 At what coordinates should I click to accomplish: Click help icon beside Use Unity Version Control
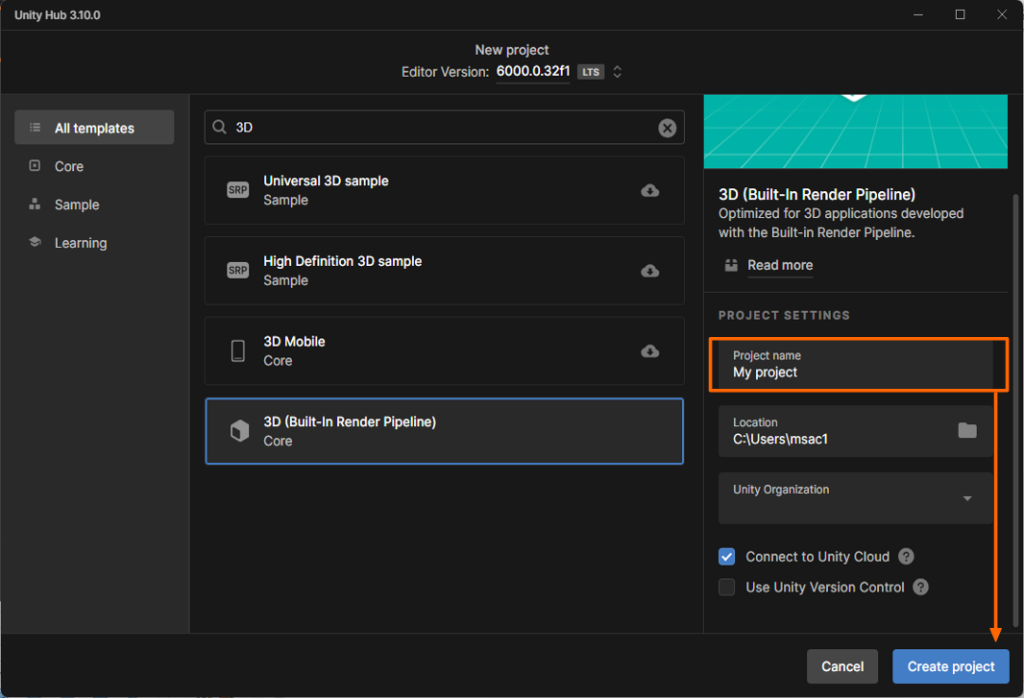pos(921,587)
